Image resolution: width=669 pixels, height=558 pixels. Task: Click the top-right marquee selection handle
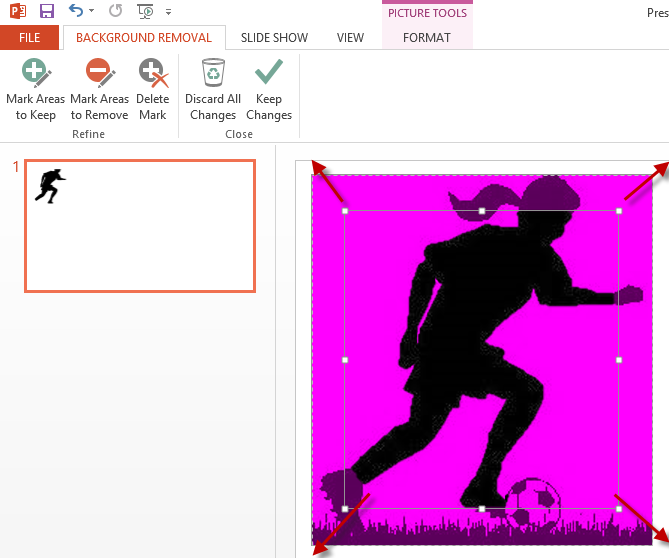(x=619, y=211)
